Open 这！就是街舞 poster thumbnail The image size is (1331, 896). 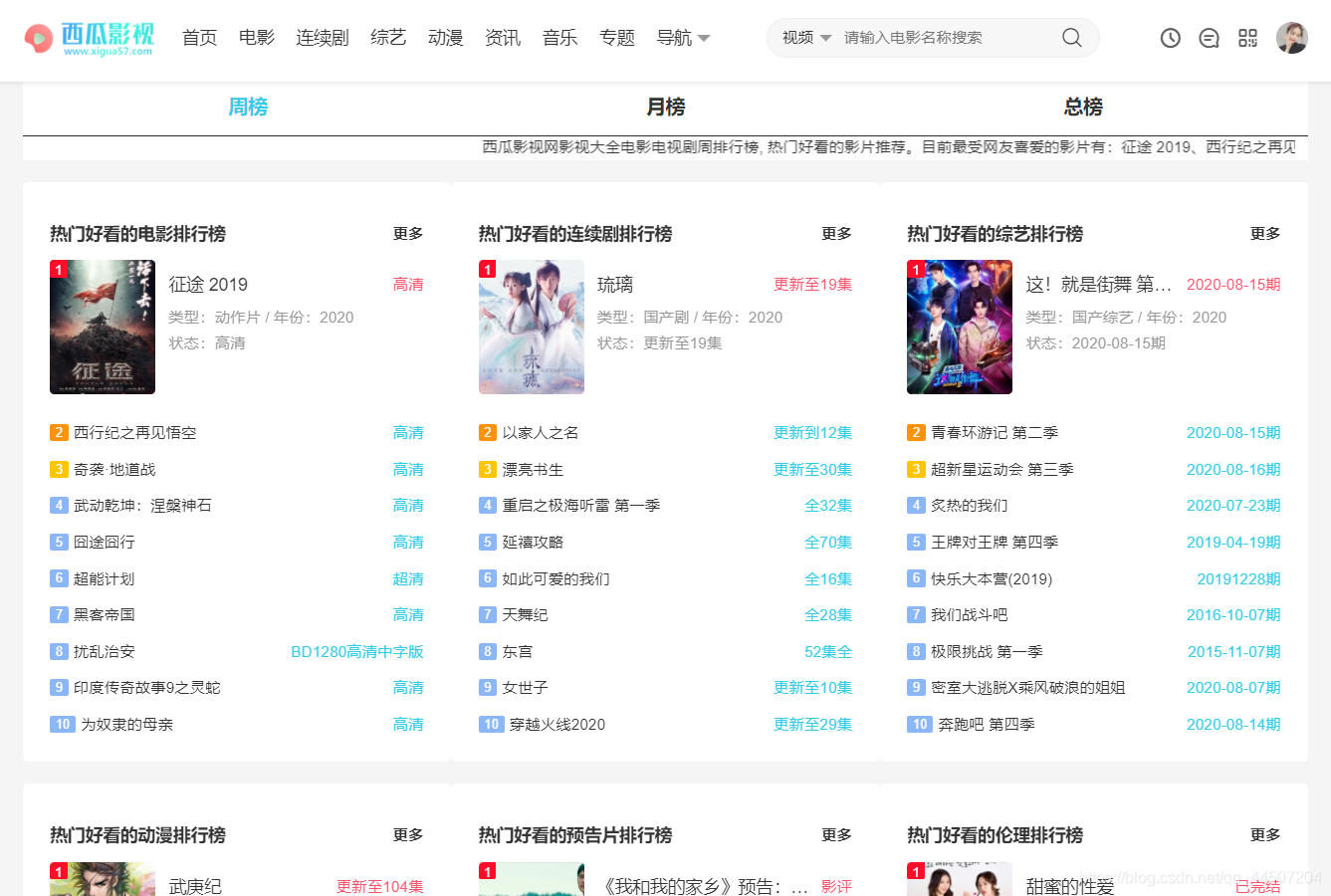coord(960,327)
